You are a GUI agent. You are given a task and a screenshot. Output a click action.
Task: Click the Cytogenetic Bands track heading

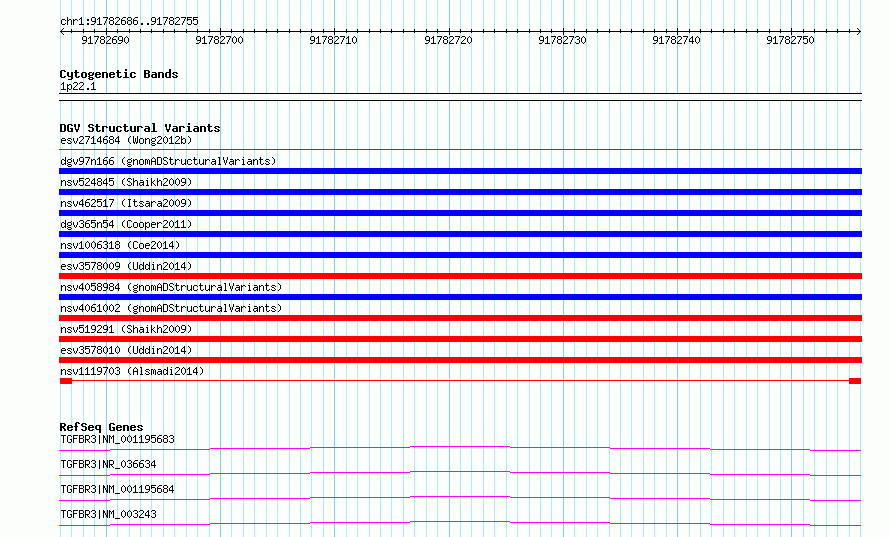[x=119, y=74]
